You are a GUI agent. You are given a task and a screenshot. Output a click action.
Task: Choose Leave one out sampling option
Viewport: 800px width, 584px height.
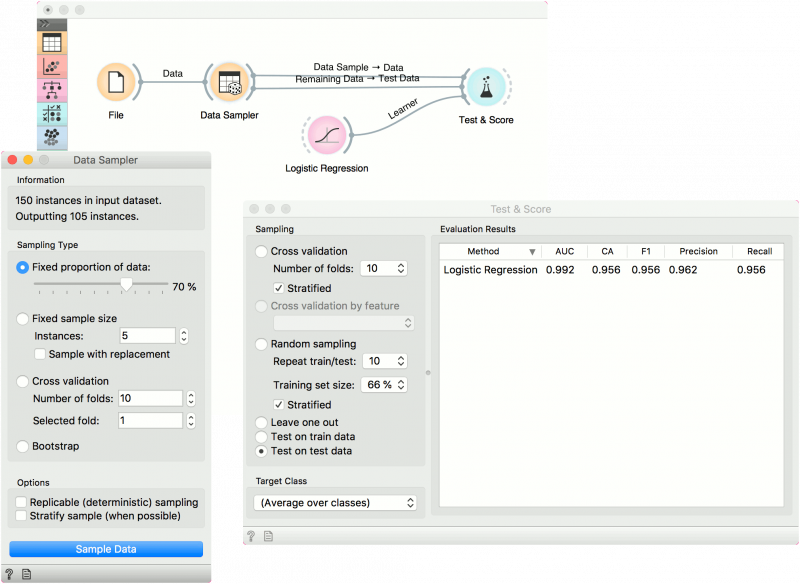pos(262,423)
